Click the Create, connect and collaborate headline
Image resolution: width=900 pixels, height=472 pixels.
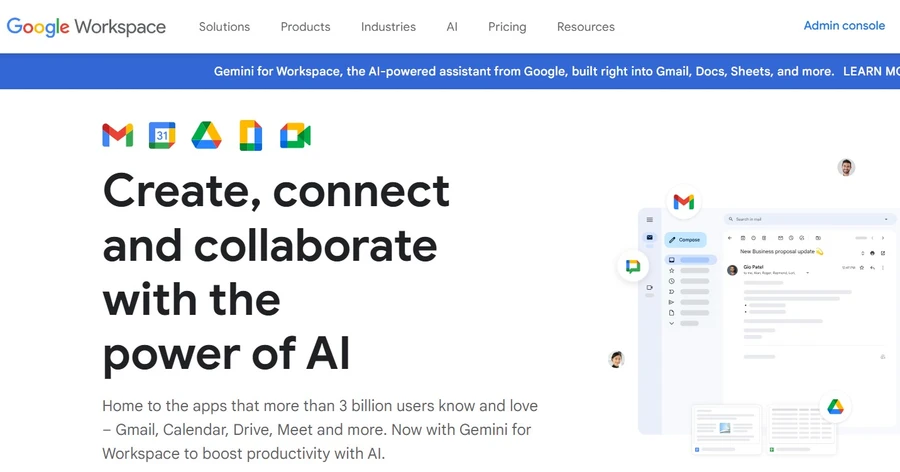[x=276, y=273]
